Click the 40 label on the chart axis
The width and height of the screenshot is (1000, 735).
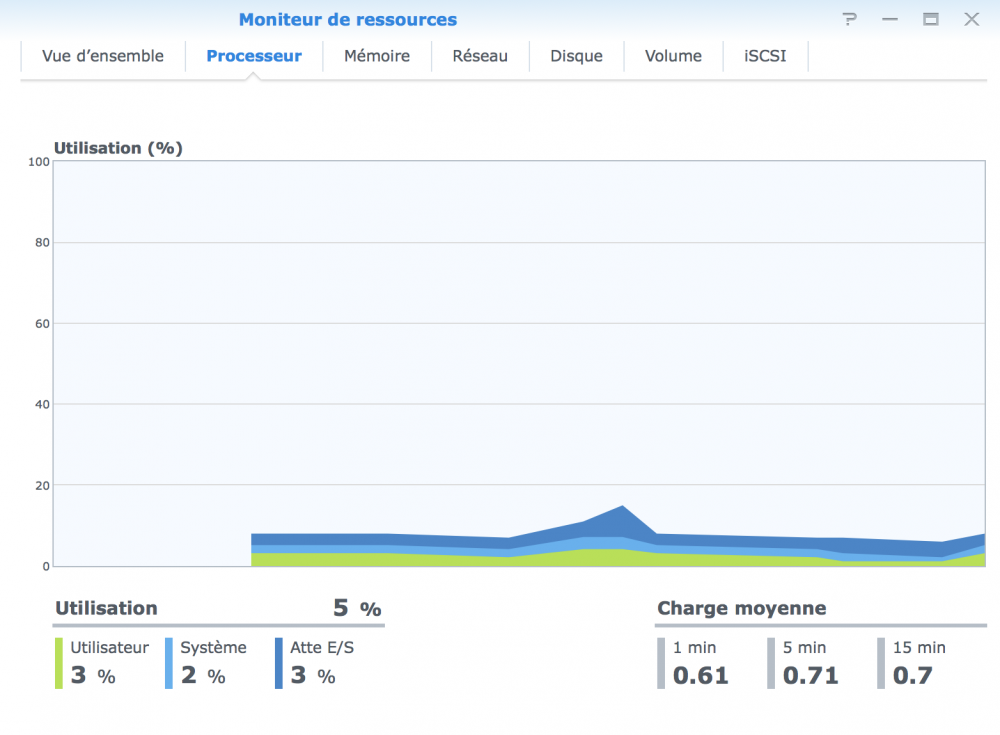point(42,405)
